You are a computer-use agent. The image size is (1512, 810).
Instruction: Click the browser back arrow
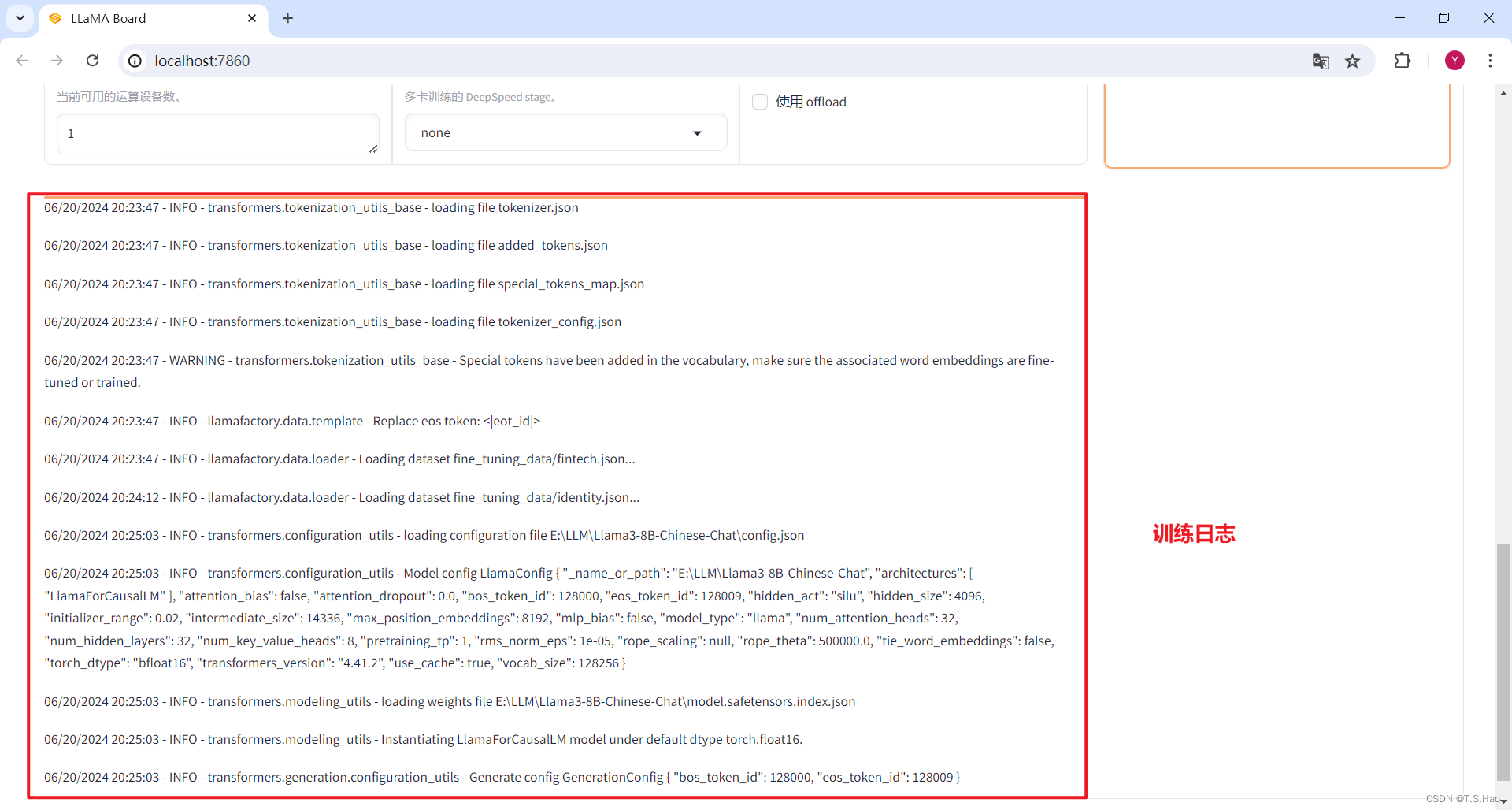[22, 61]
